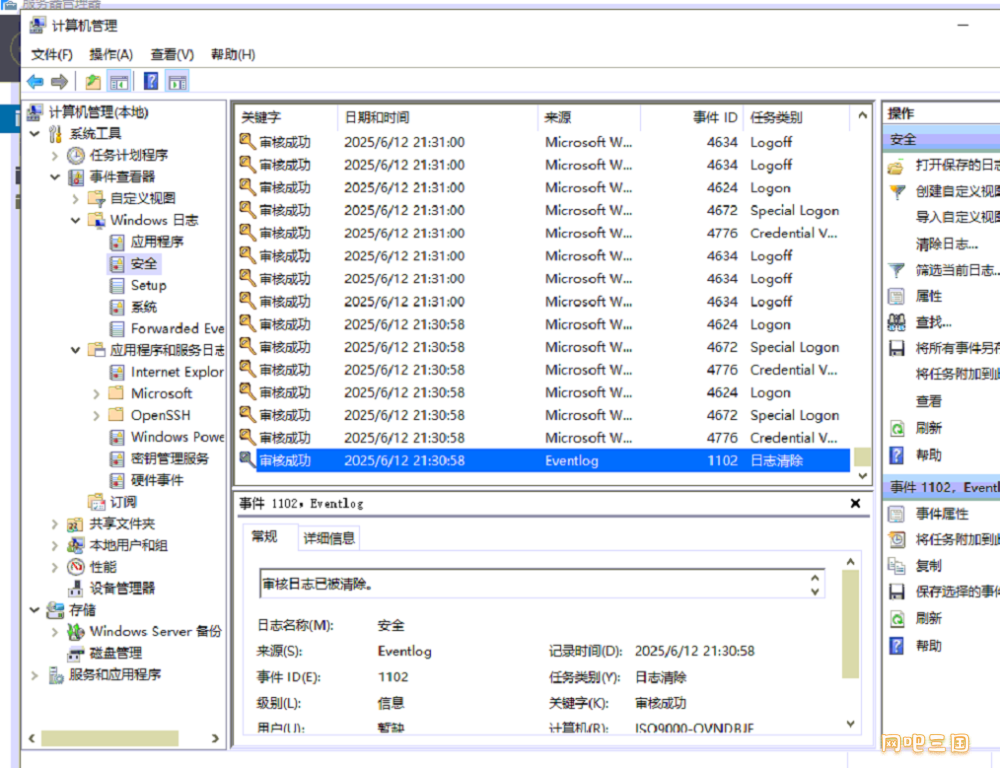Collapse the 系统工具 tree node

click(34, 134)
